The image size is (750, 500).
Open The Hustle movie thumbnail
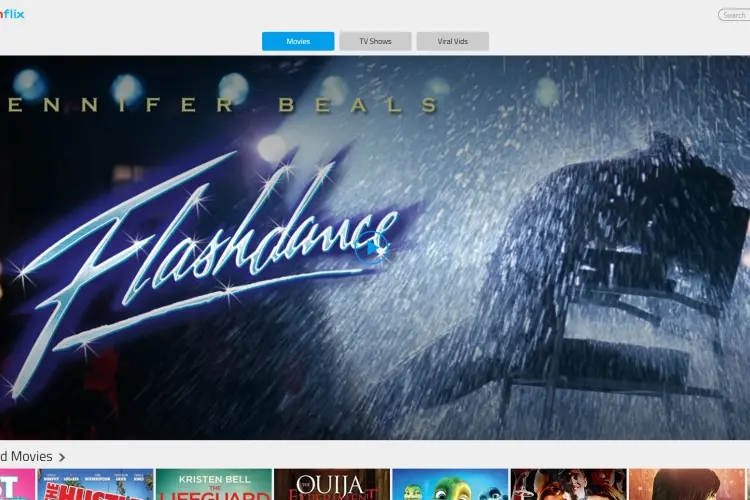[x=96, y=484]
